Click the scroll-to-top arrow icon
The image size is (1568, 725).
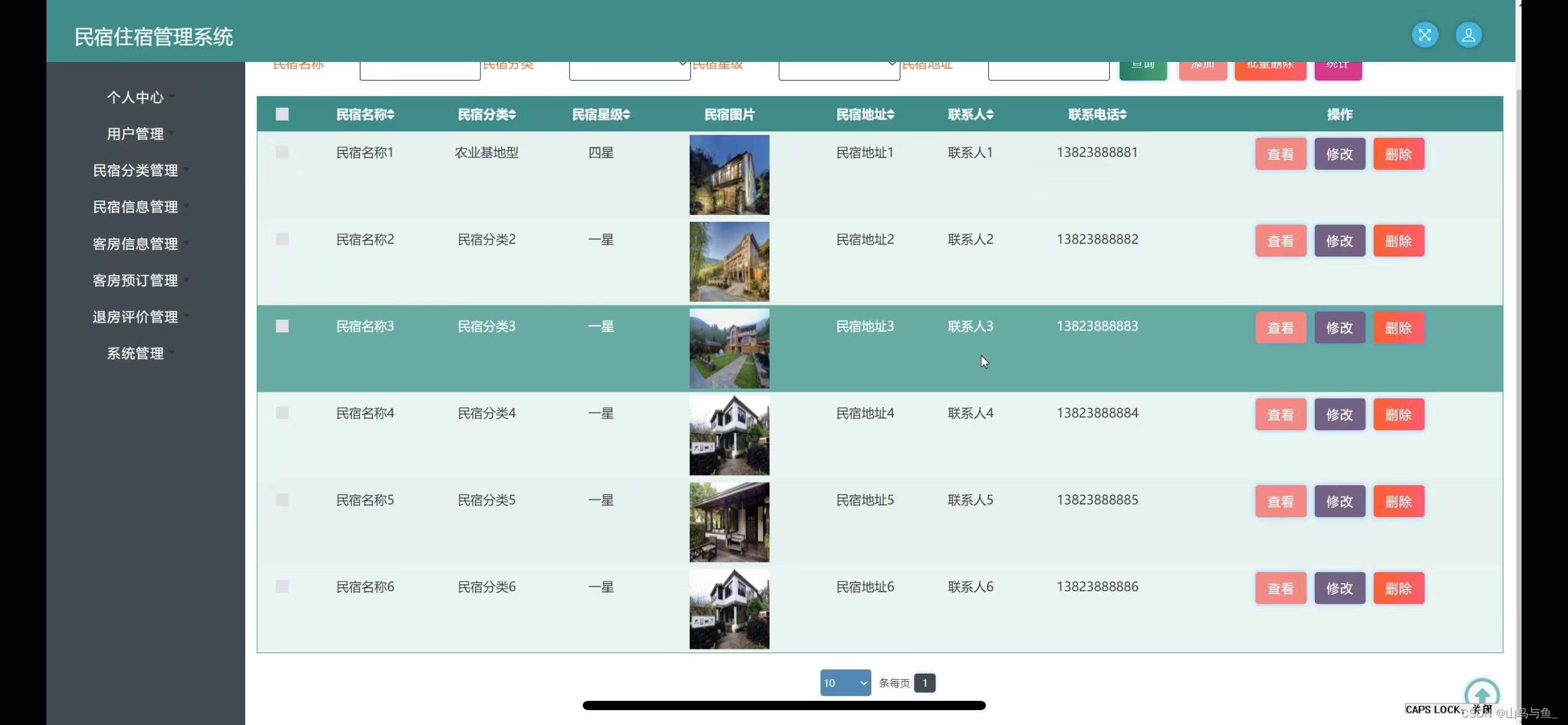[1481, 694]
